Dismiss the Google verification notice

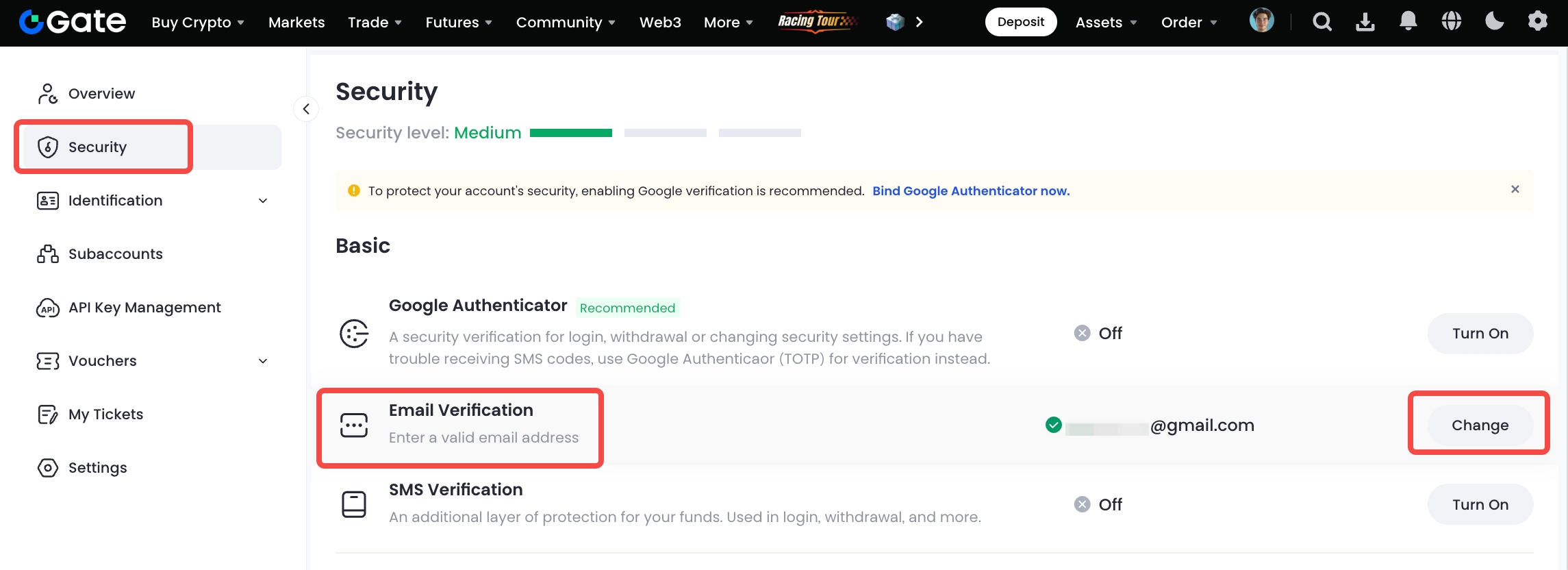pos(1515,190)
